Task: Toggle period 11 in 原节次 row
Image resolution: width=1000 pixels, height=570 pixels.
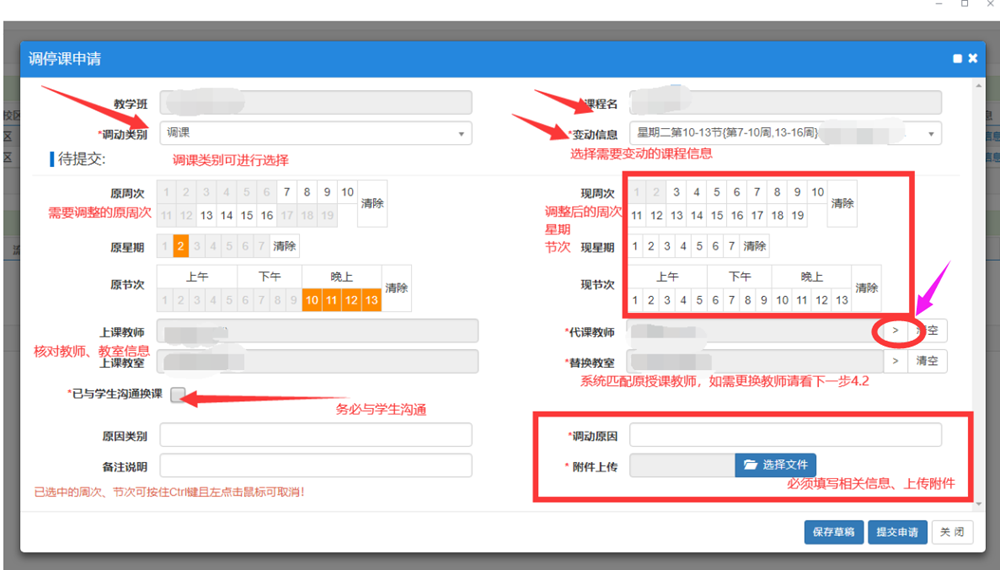Action: point(332,300)
